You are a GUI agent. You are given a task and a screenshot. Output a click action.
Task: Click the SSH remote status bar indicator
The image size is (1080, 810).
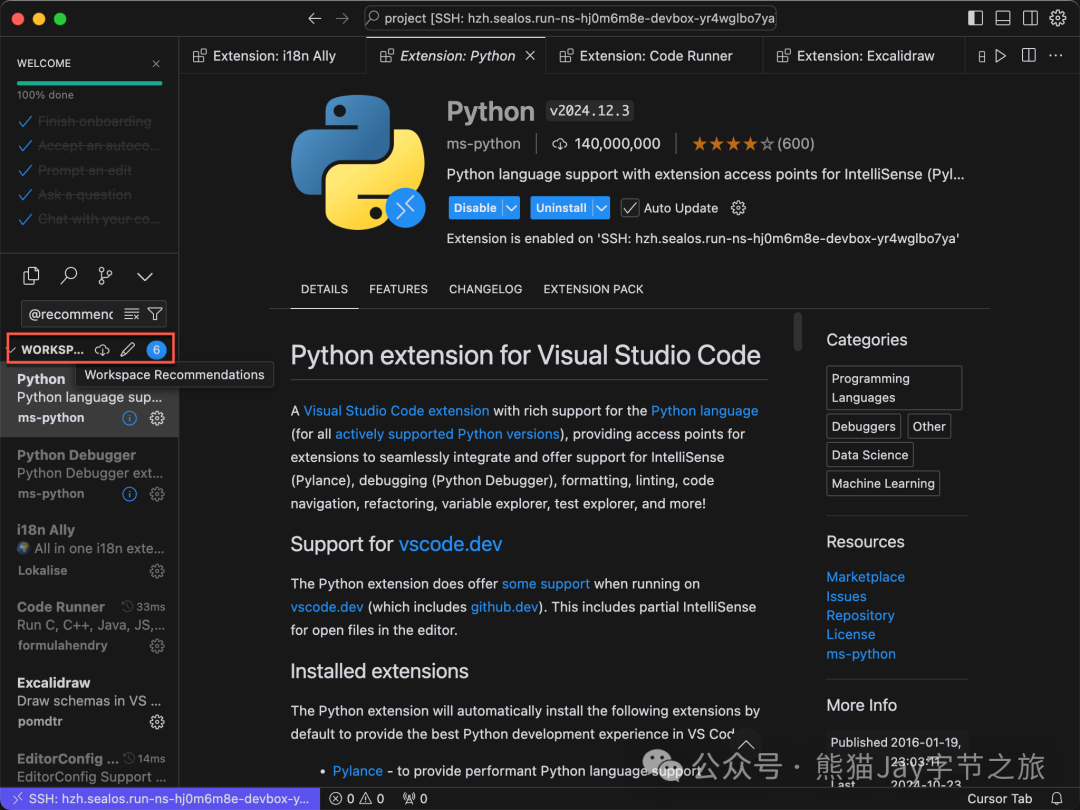160,799
